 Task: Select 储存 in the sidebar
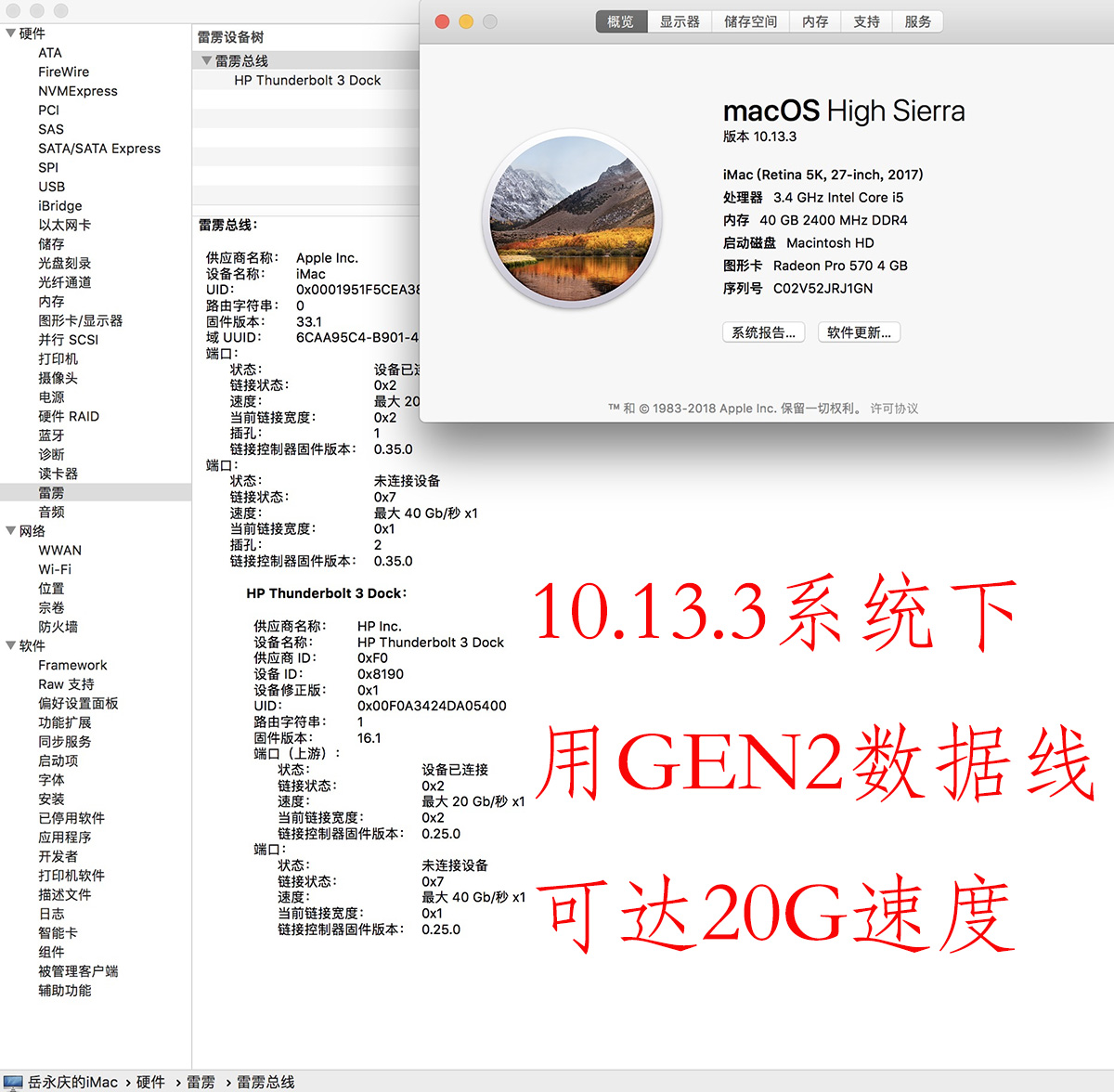click(51, 244)
